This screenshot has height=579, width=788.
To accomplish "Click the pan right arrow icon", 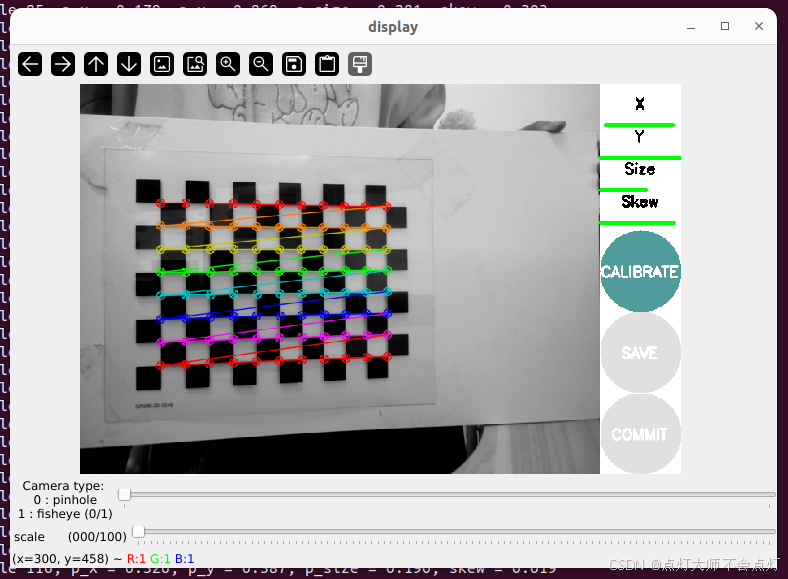I will point(63,64).
